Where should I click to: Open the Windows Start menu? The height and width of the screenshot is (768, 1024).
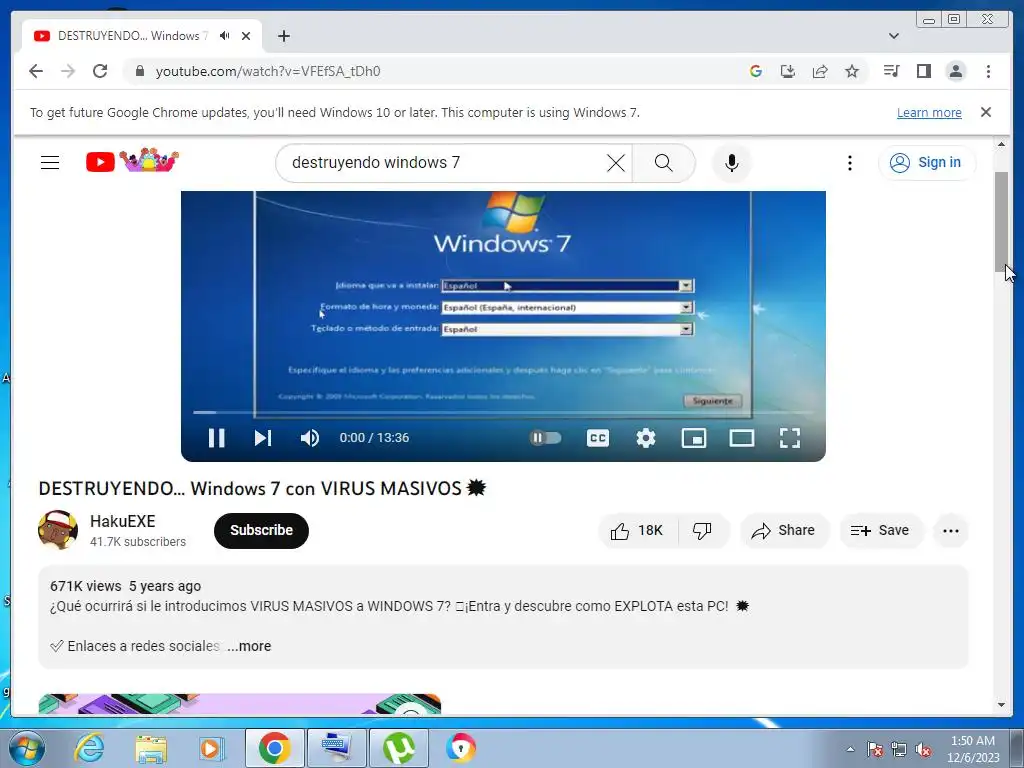point(25,748)
